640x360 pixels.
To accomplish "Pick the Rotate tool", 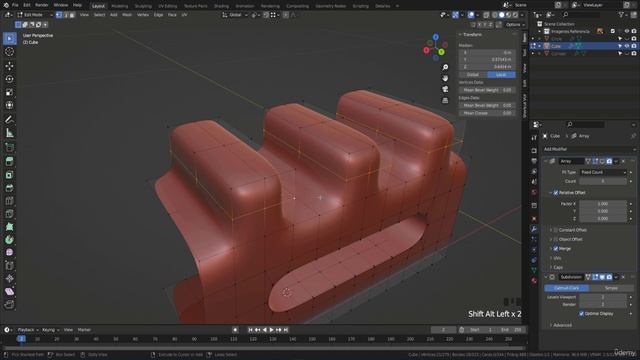I will tap(9, 79).
